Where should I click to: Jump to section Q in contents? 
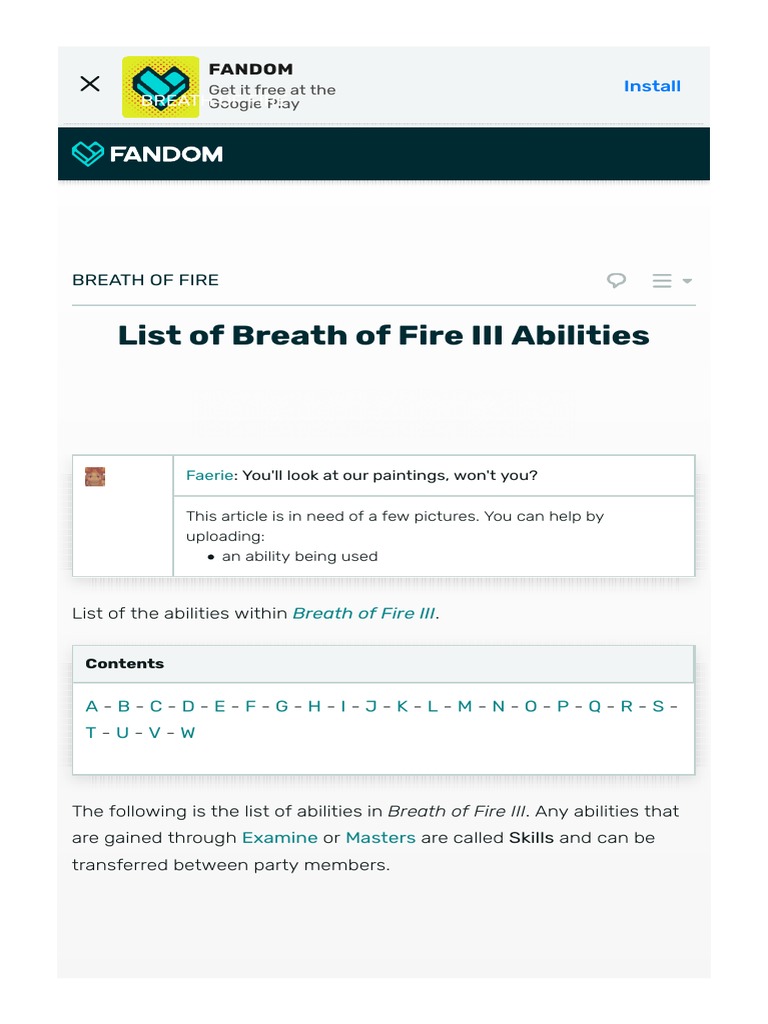click(595, 706)
